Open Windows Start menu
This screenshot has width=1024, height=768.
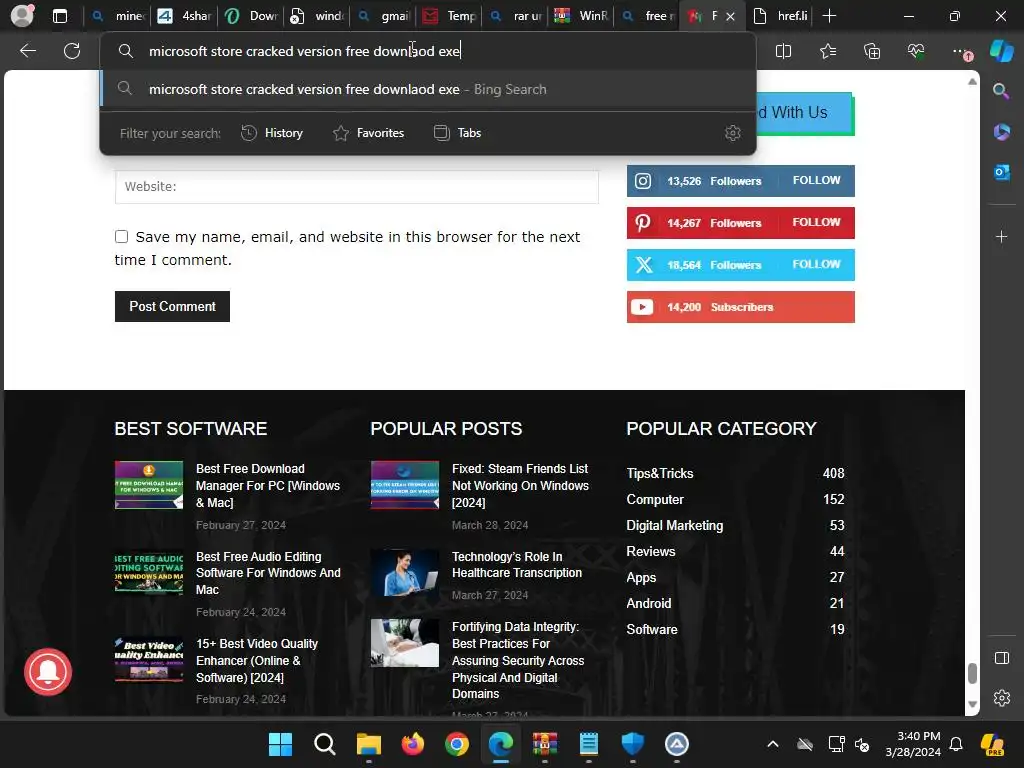tap(281, 744)
